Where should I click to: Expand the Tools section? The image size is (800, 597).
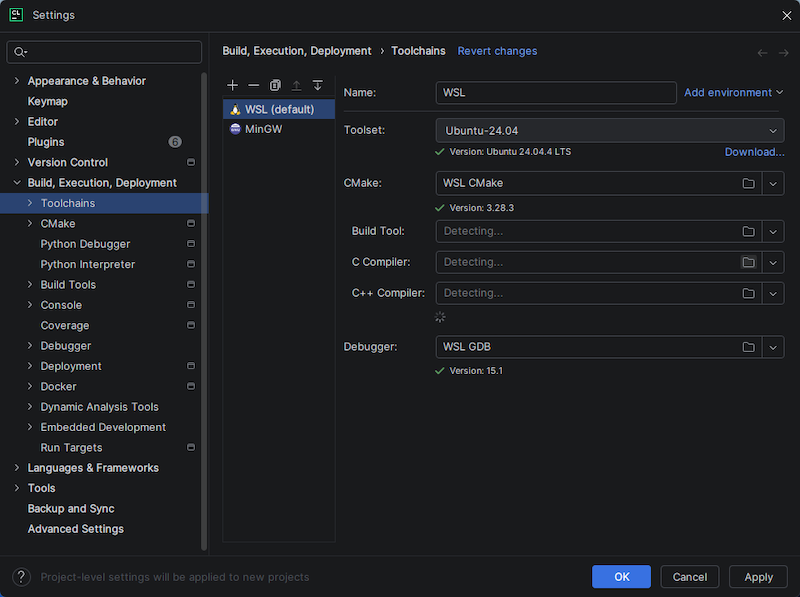pos(17,488)
